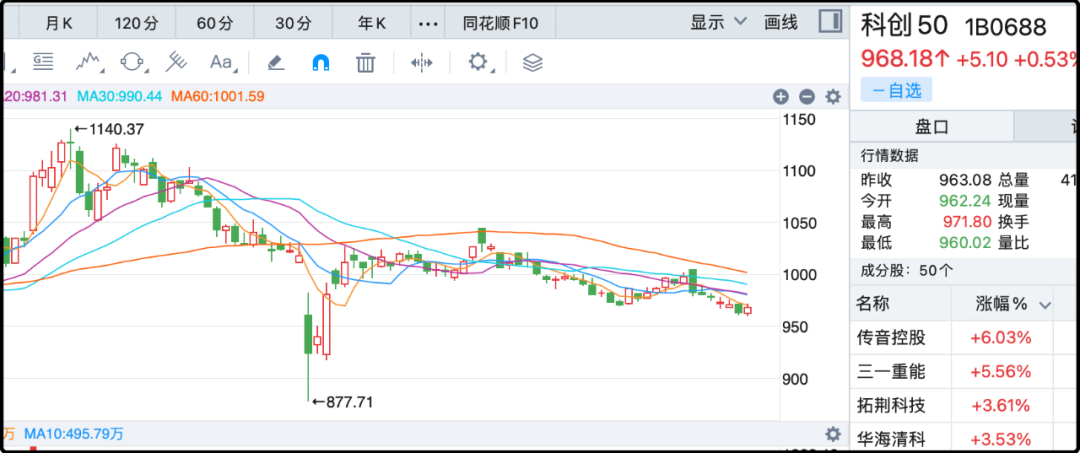The width and height of the screenshot is (1080, 453).
Task: Toggle the right side panel layout
Action: [x=829, y=21]
